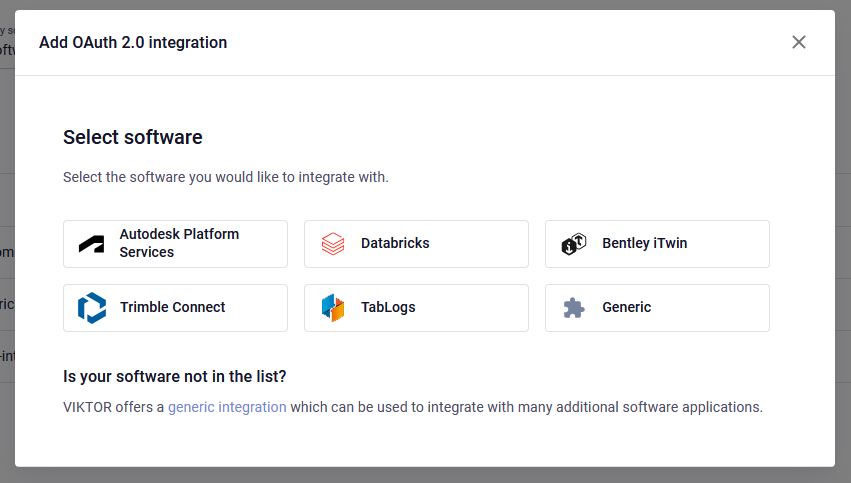Click the Bentley iTwin cubes icon
The height and width of the screenshot is (483, 851).
574,244
